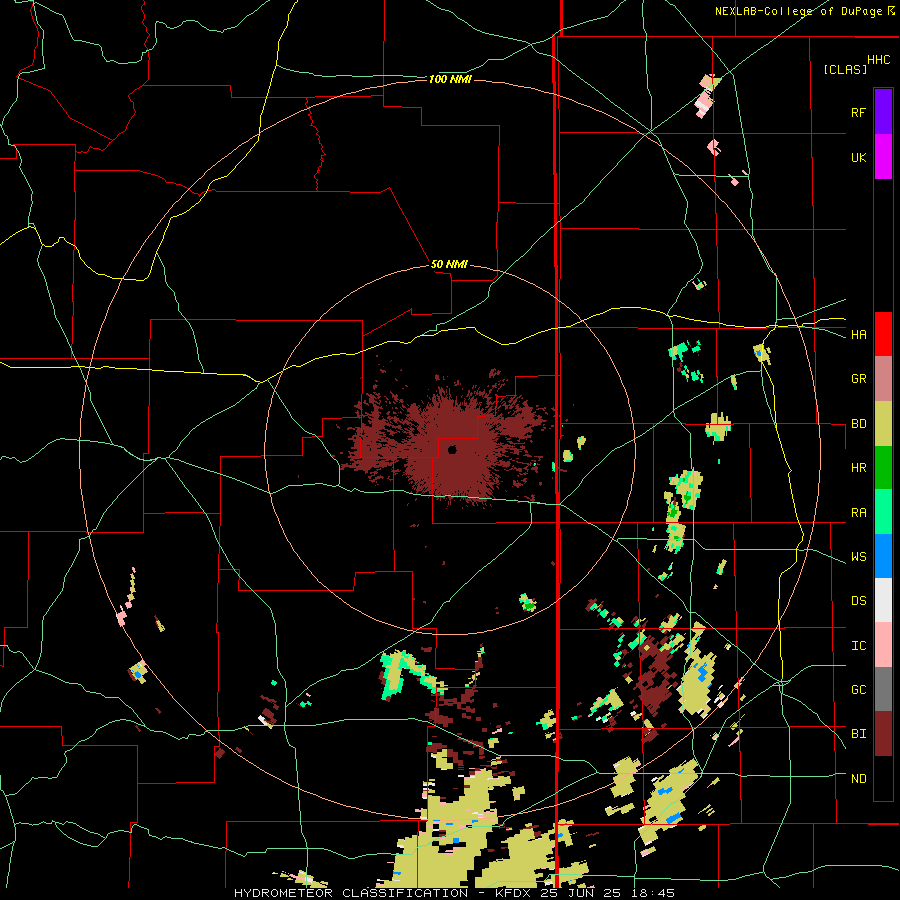The width and height of the screenshot is (900, 900).
Task: Click the IC legend label
Action: [x=858, y=646]
